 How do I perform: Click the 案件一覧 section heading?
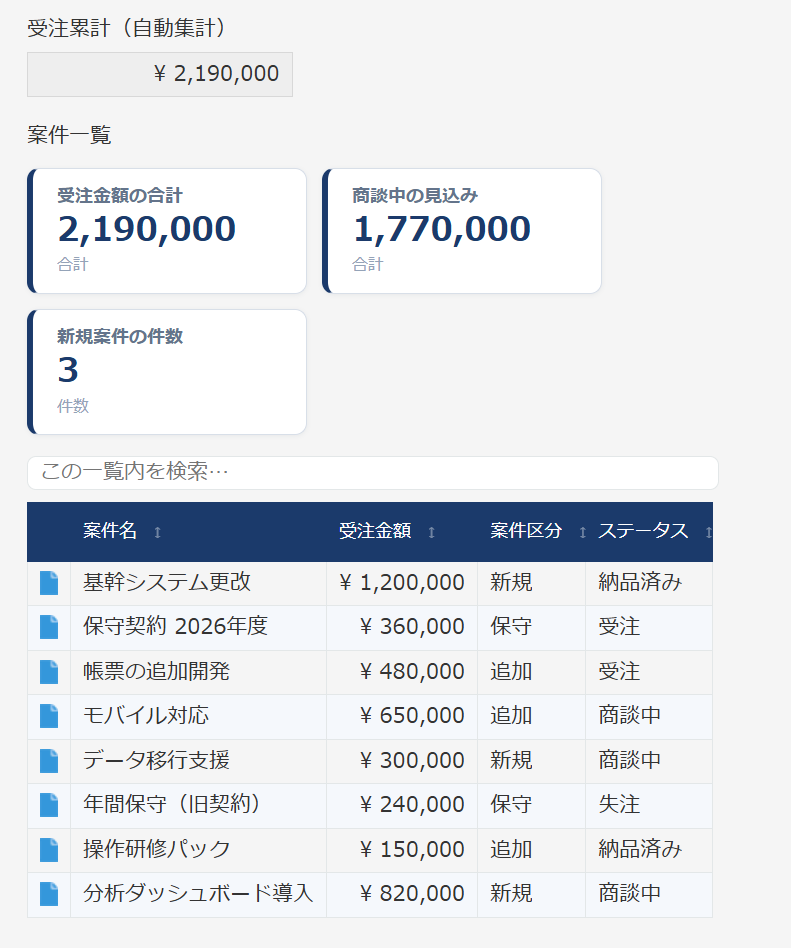[x=69, y=135]
